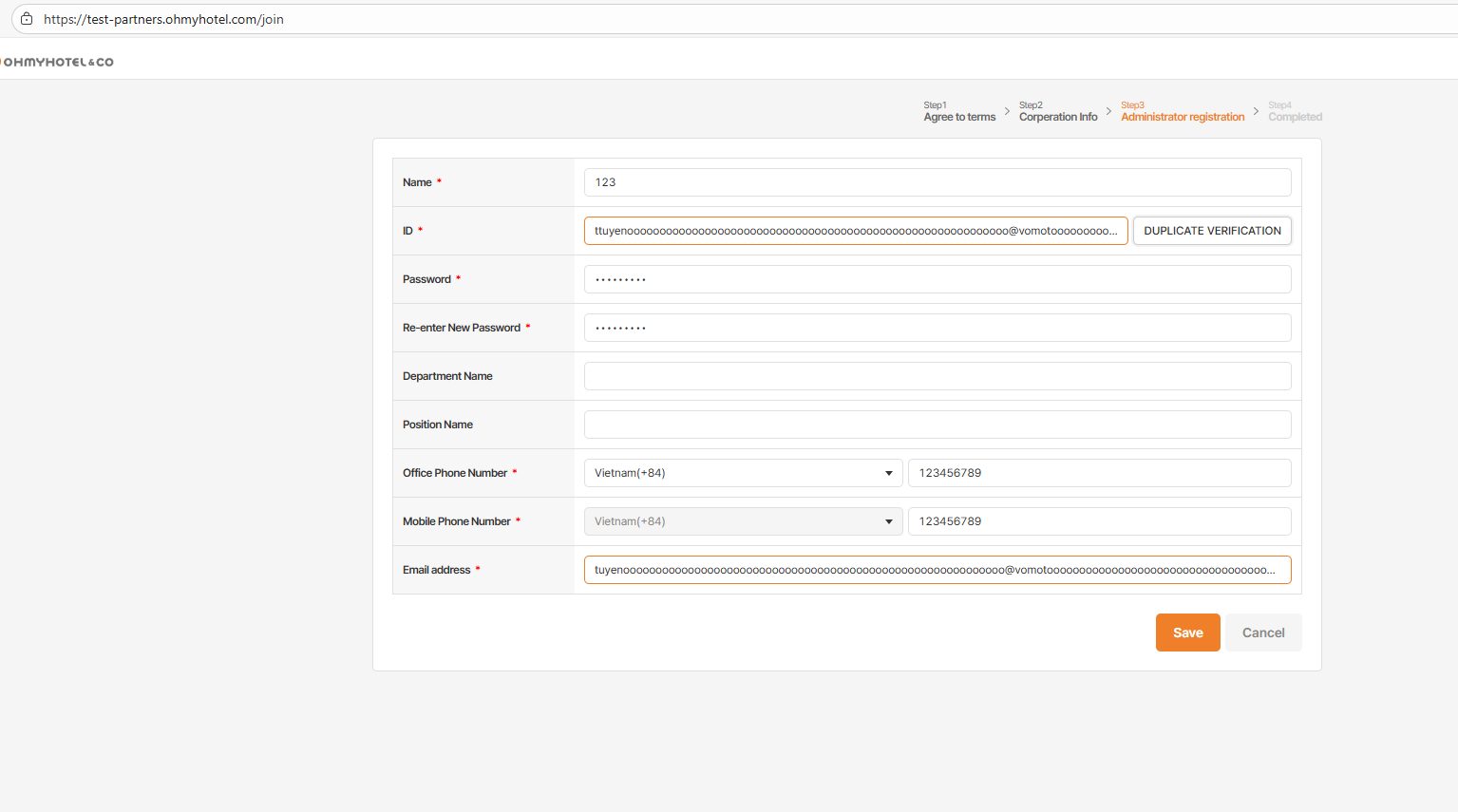Focus the Password field

point(937,279)
